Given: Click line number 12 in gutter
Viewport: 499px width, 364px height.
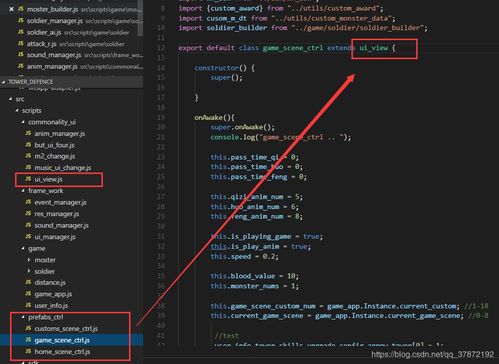Looking at the screenshot, I should 161,48.
